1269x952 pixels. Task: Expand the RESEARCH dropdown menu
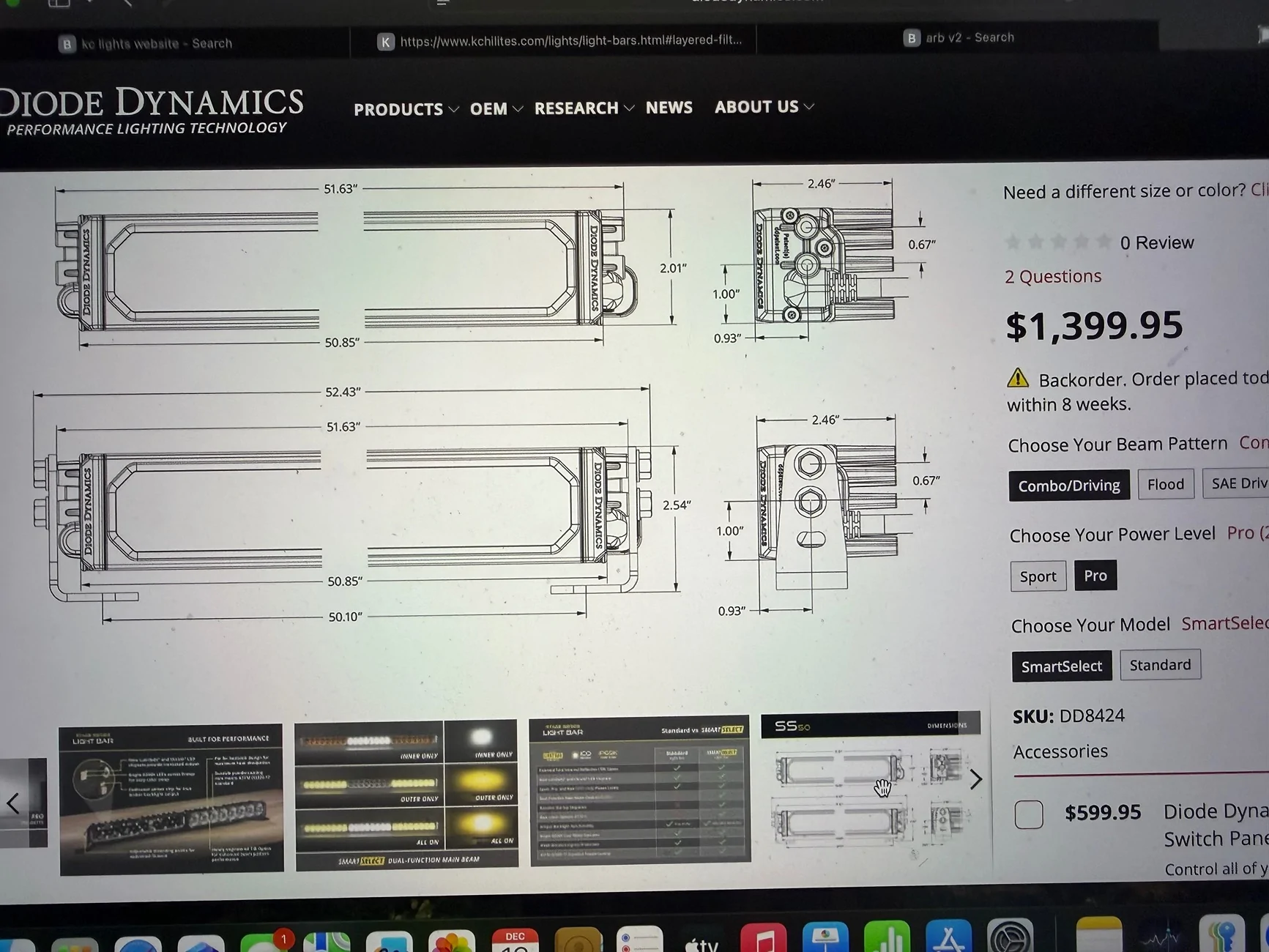(584, 108)
